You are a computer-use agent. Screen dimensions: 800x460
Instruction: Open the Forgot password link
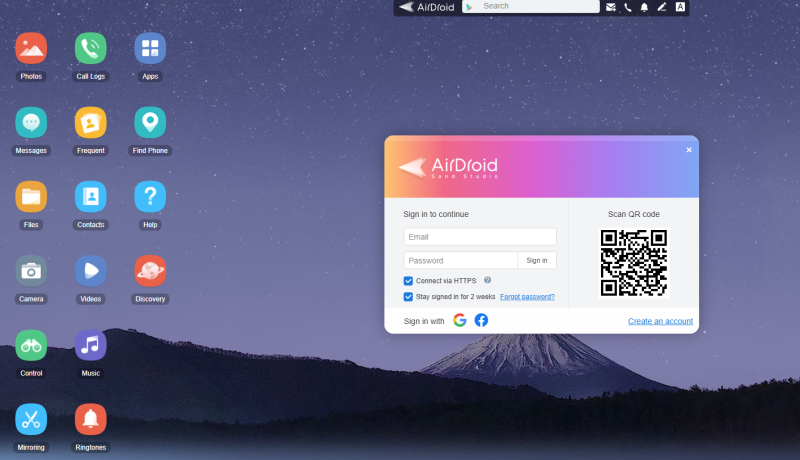(527, 297)
